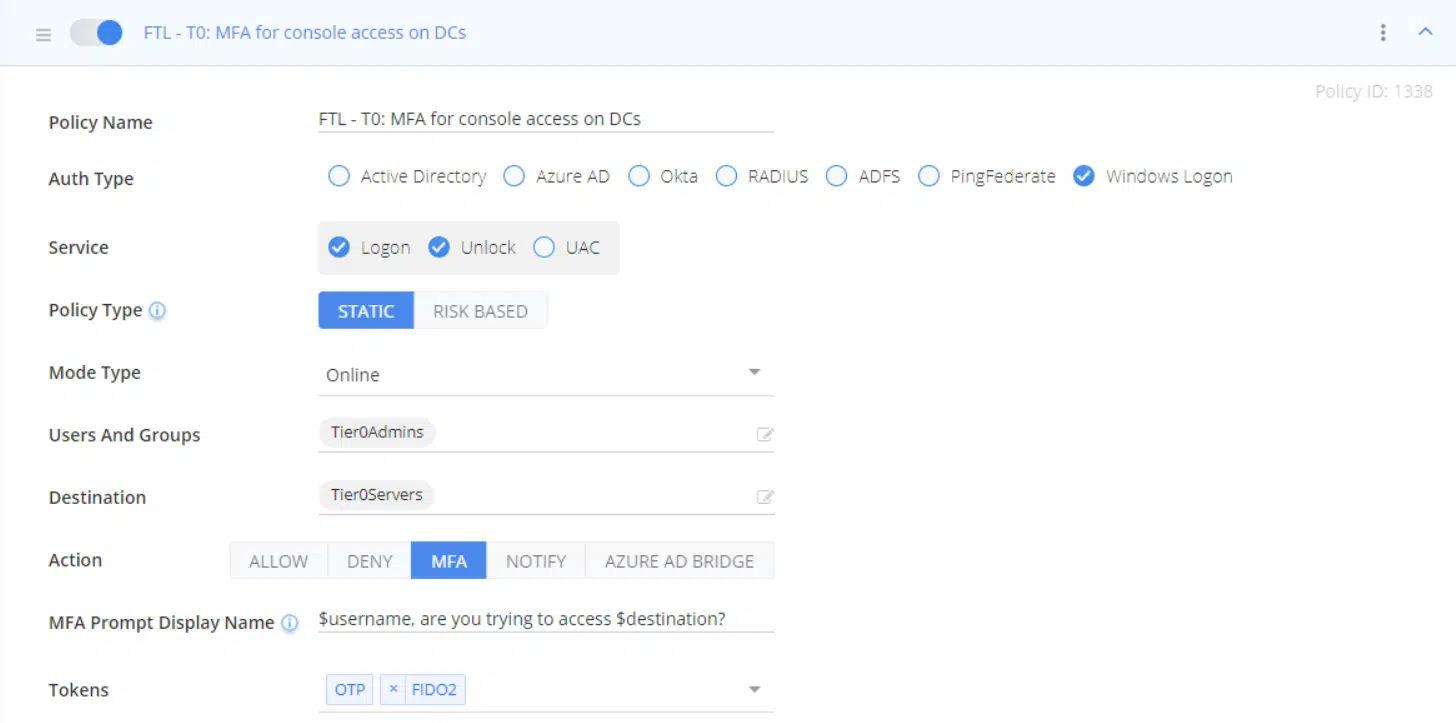The width and height of the screenshot is (1456, 723).
Task: Choose the AZURE AD BRIDGE action
Action: (679, 561)
